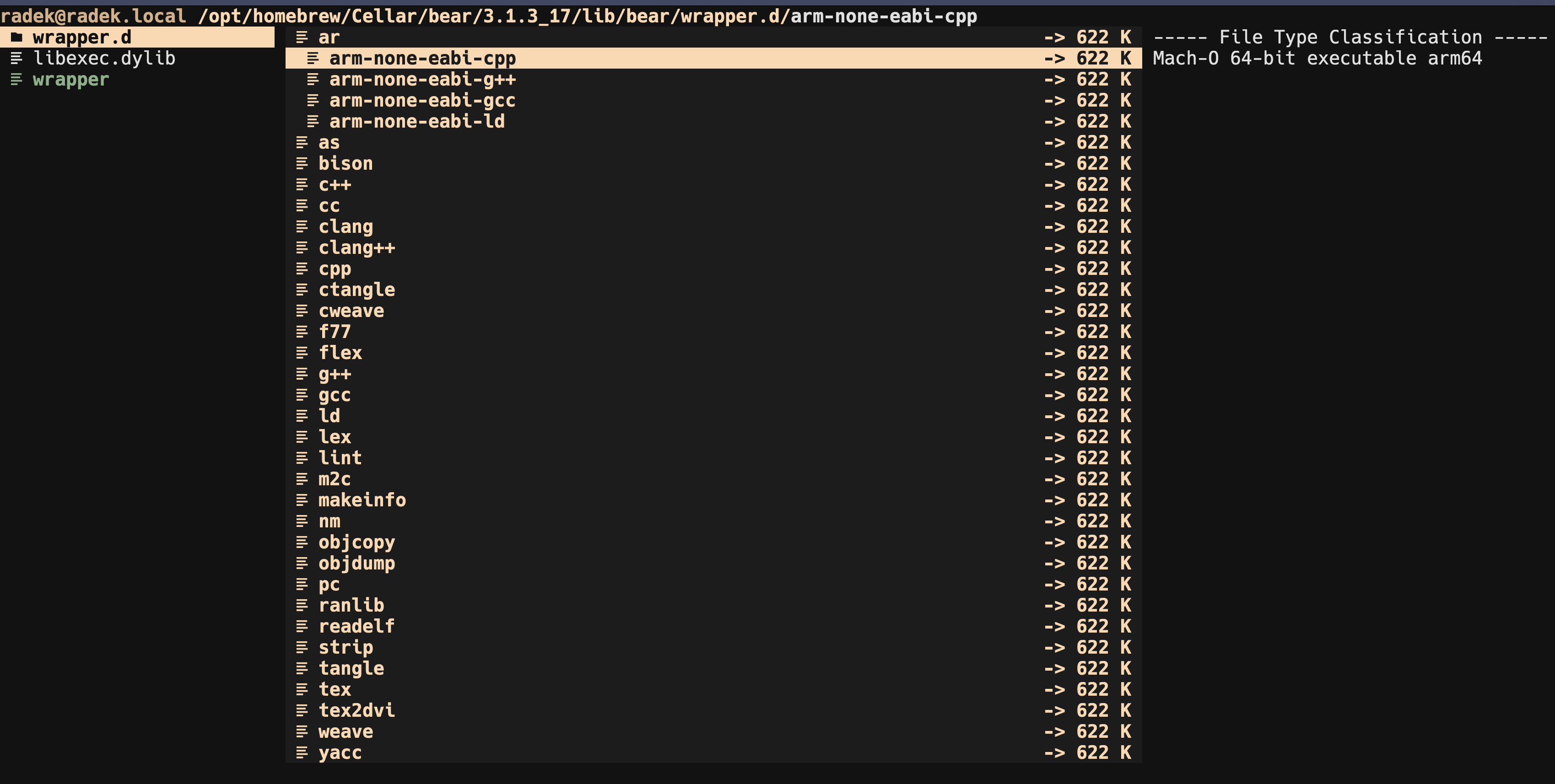Click the file icon next to ar

[x=302, y=38]
